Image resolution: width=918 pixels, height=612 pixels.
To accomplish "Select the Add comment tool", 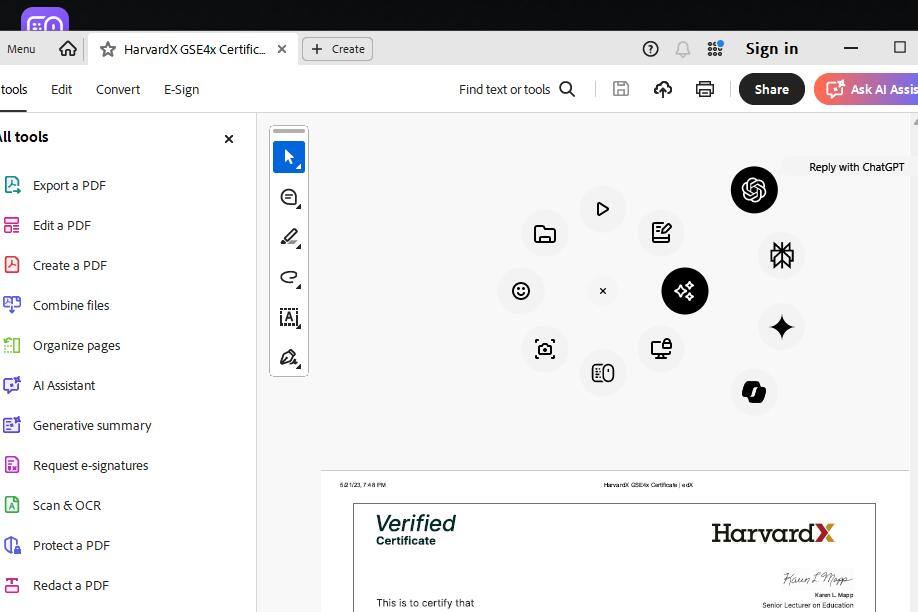I will [x=289, y=198].
